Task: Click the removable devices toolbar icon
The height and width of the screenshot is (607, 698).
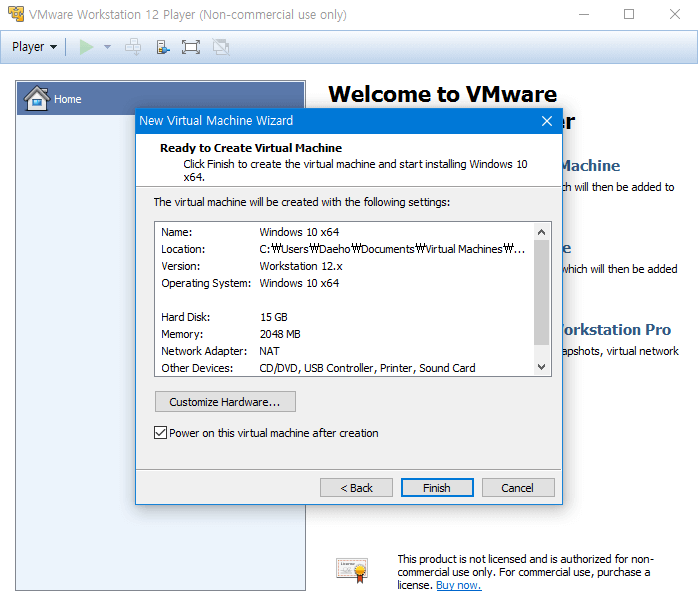Action: [x=162, y=47]
